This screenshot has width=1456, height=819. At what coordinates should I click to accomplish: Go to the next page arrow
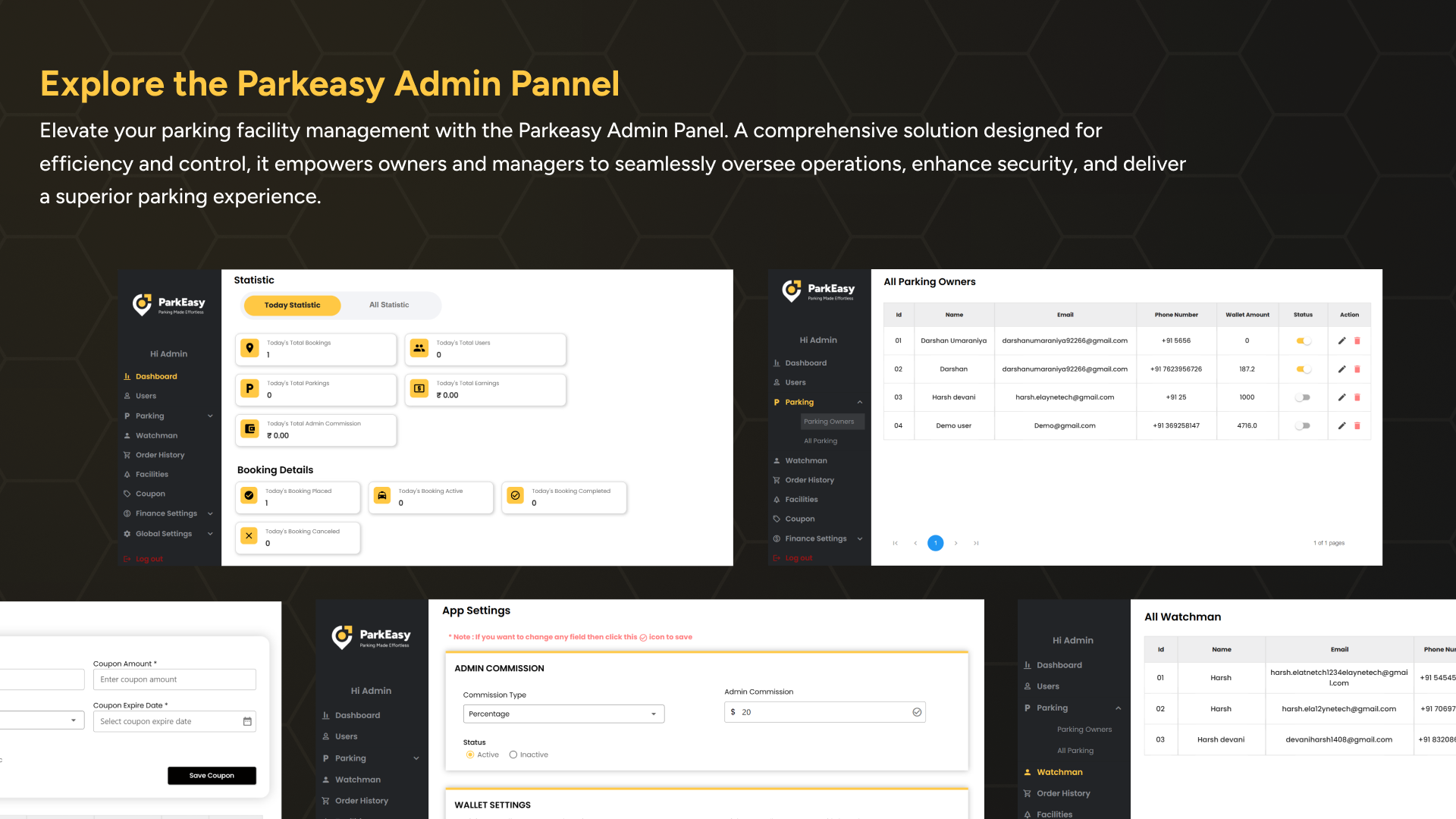coord(955,543)
